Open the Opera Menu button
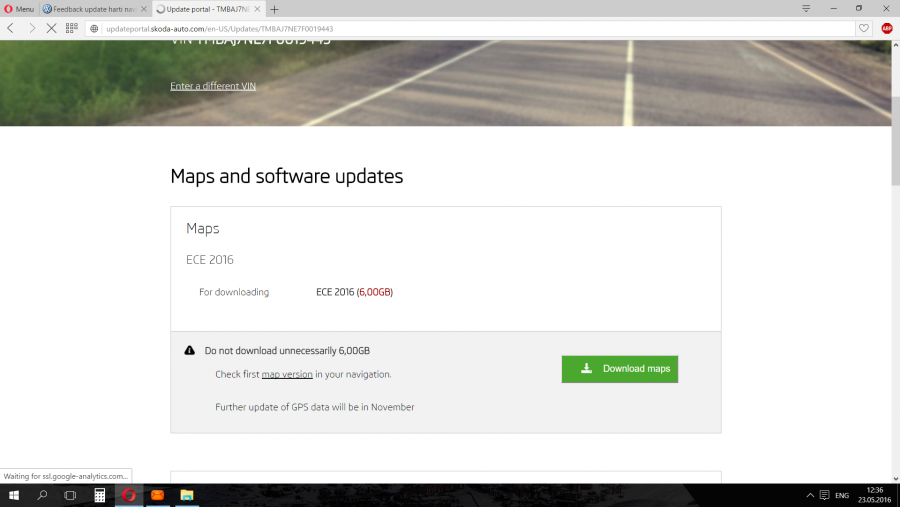This screenshot has height=507, width=900. [x=19, y=9]
